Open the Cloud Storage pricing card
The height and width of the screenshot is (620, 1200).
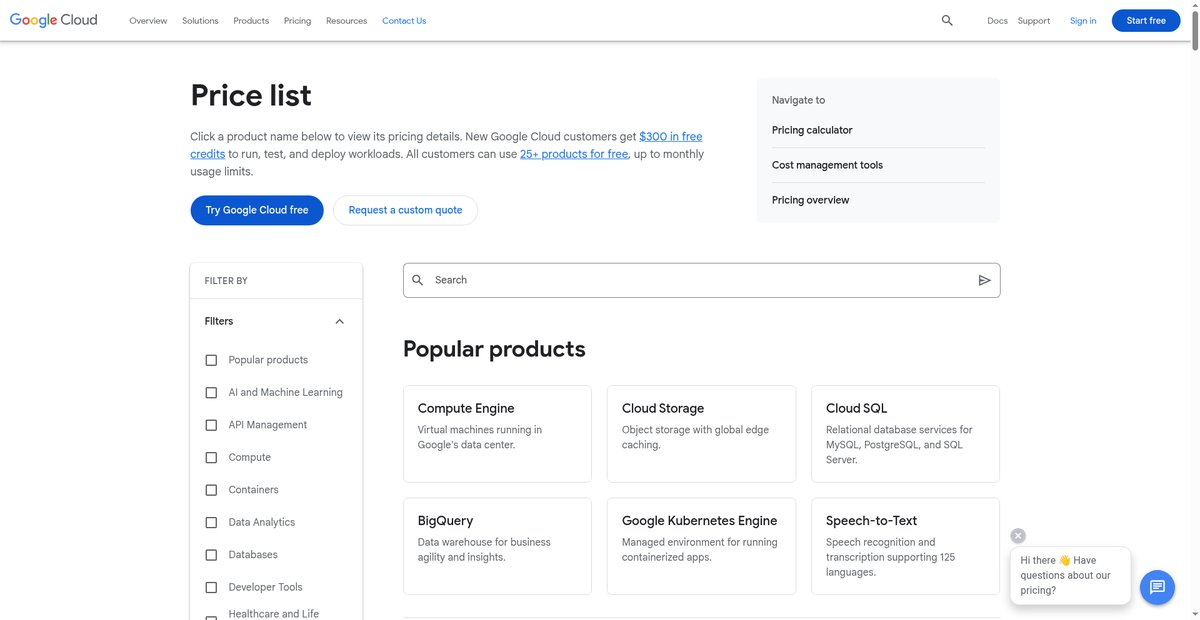701,434
